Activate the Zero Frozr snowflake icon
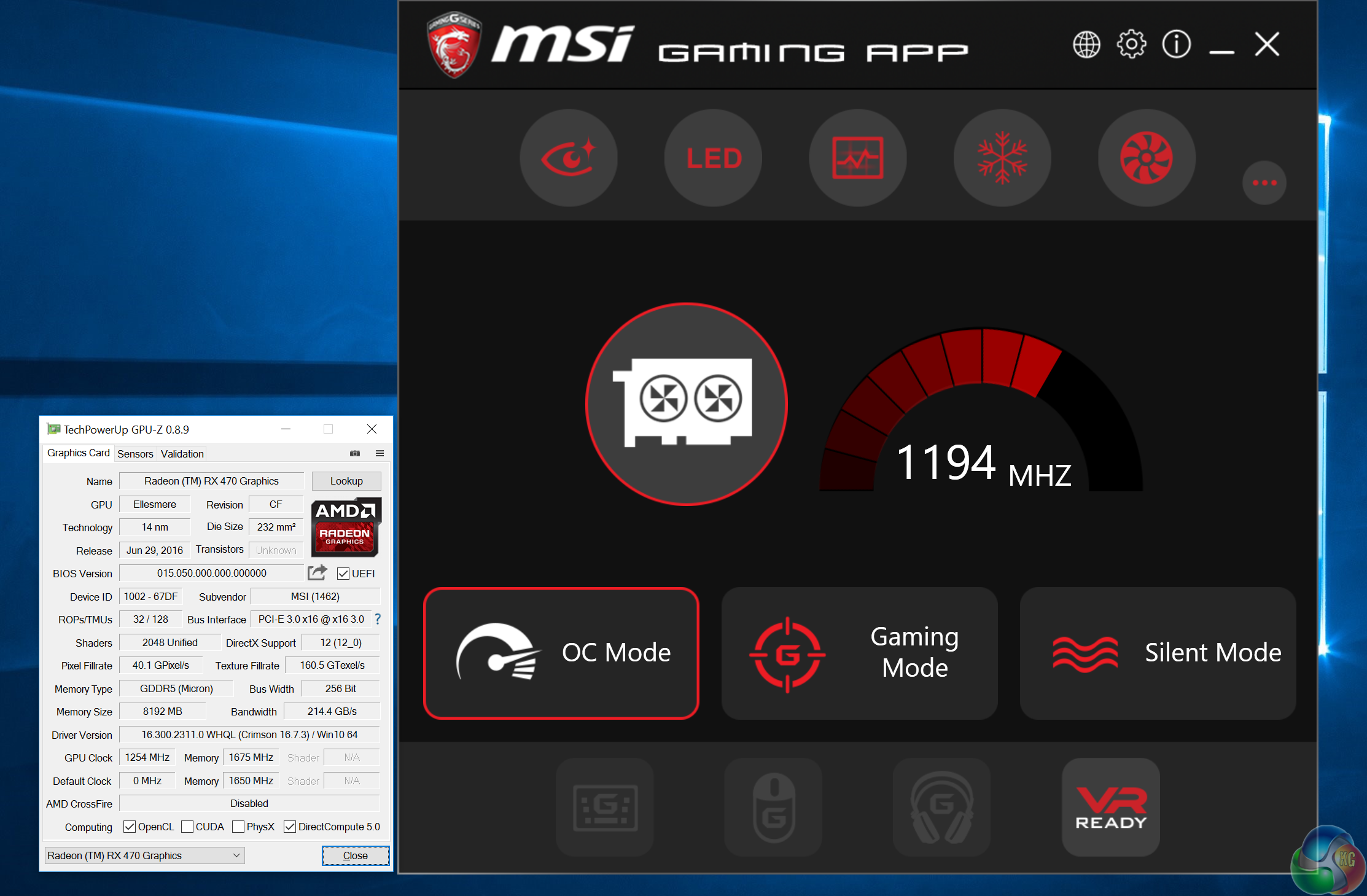This screenshot has height=896, width=1367. pyautogui.click(x=1002, y=158)
